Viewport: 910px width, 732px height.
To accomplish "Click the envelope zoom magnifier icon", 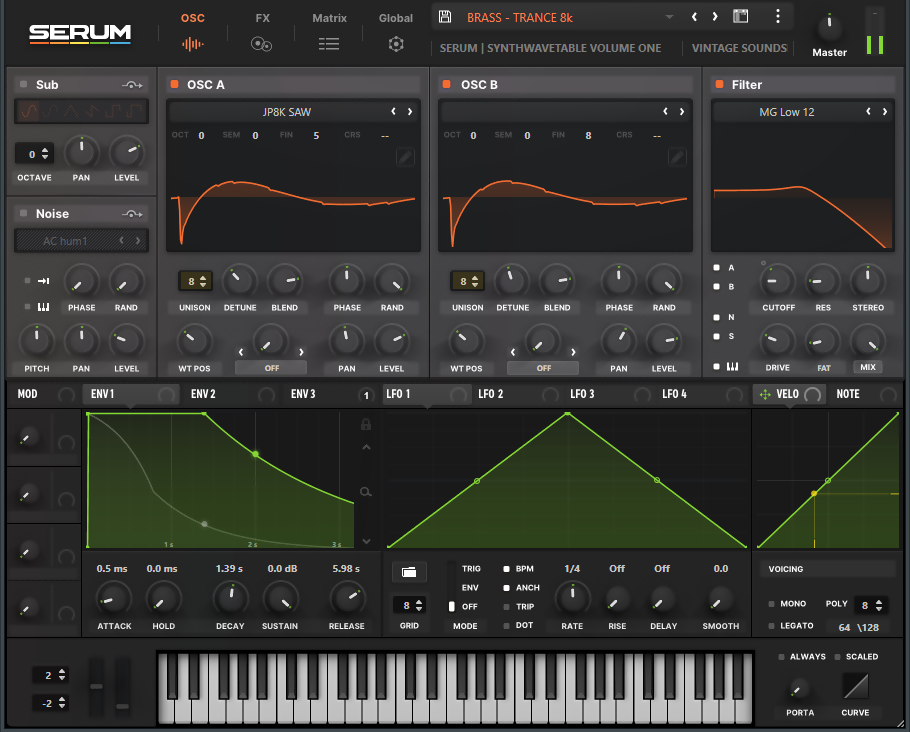I will 366,492.
